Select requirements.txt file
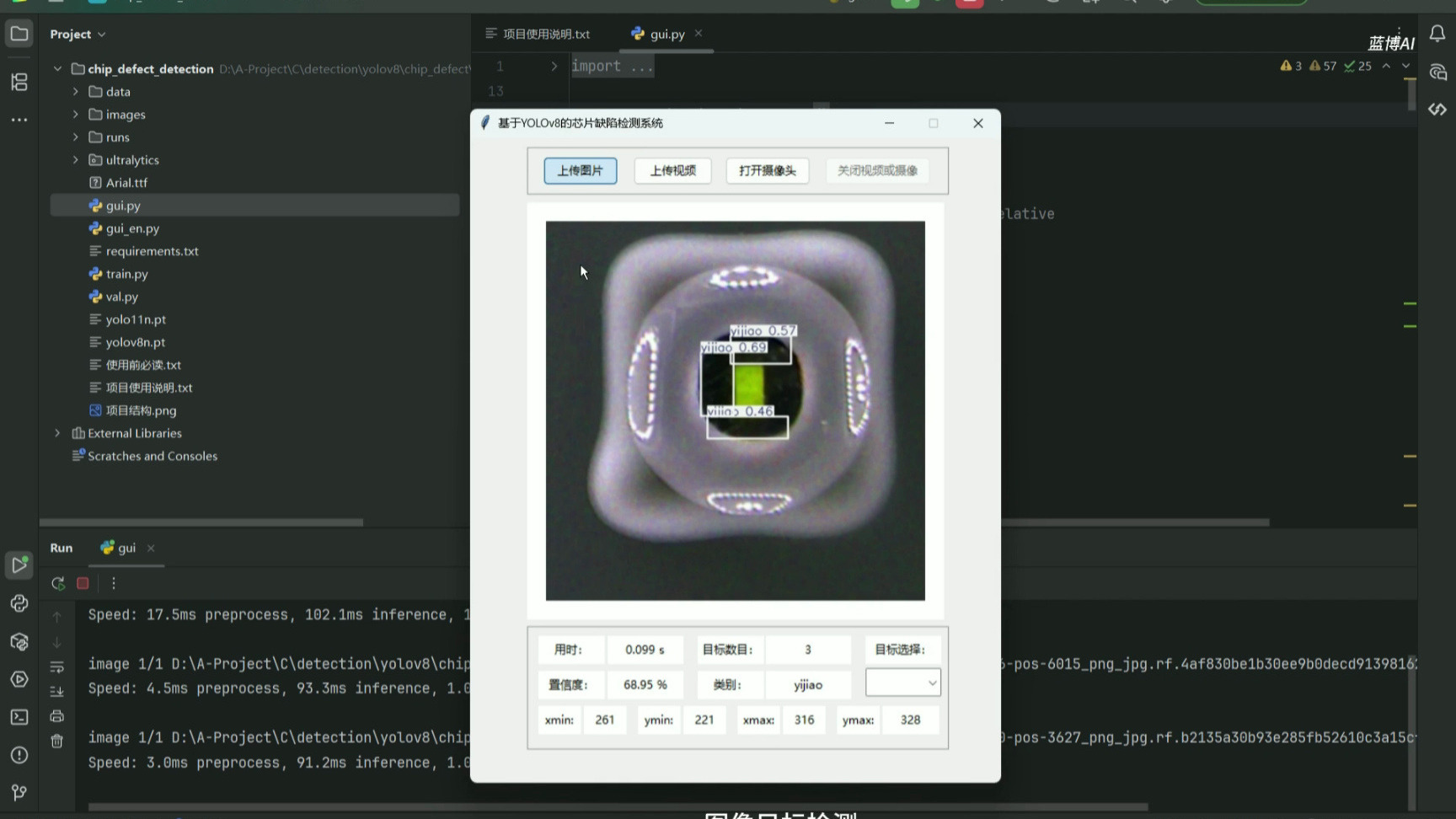The image size is (1456, 819). [152, 251]
